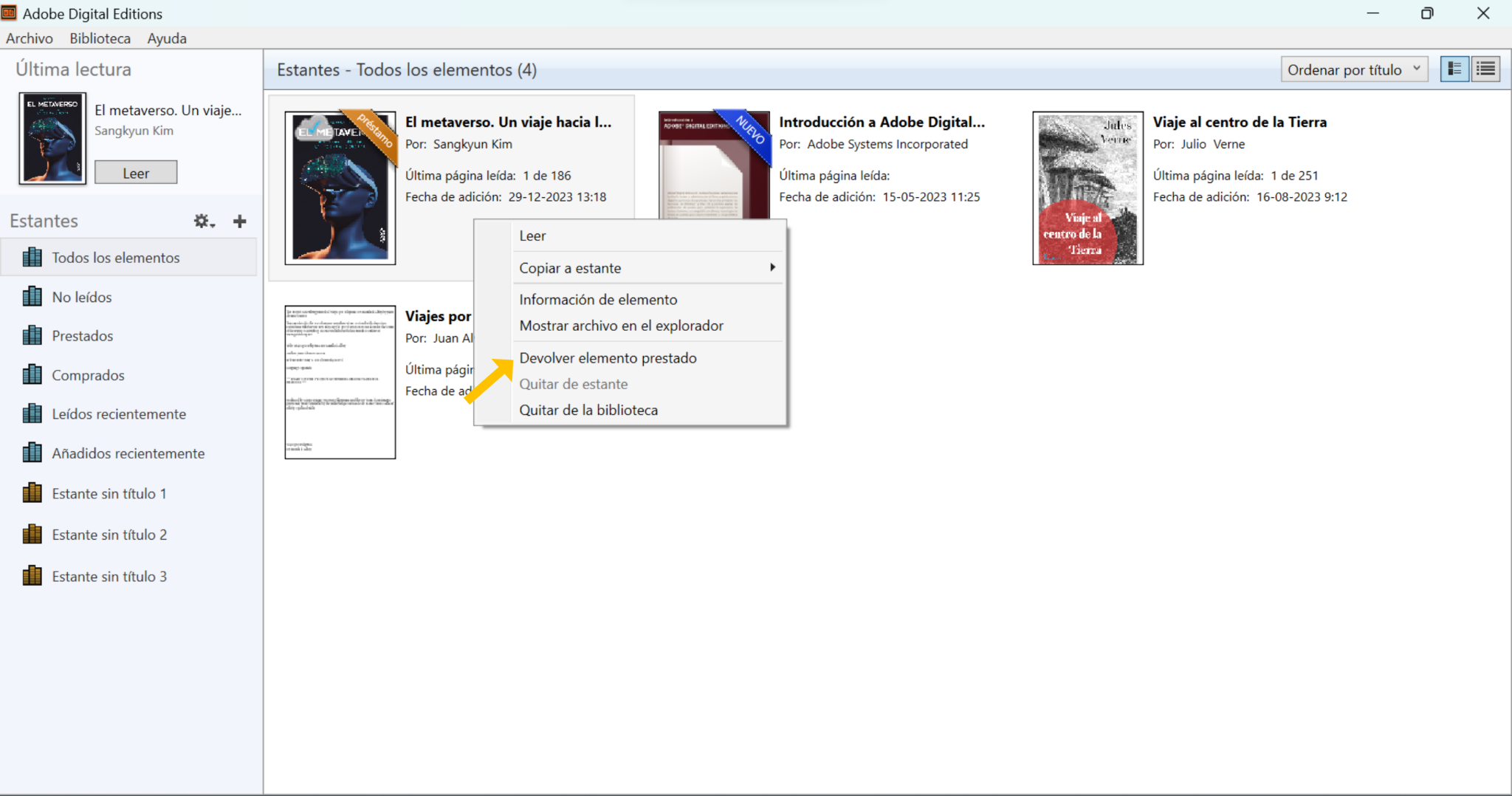Screen dimensions: 1512x796
Task: Select the Todos los elementos shelf
Action: click(129, 257)
